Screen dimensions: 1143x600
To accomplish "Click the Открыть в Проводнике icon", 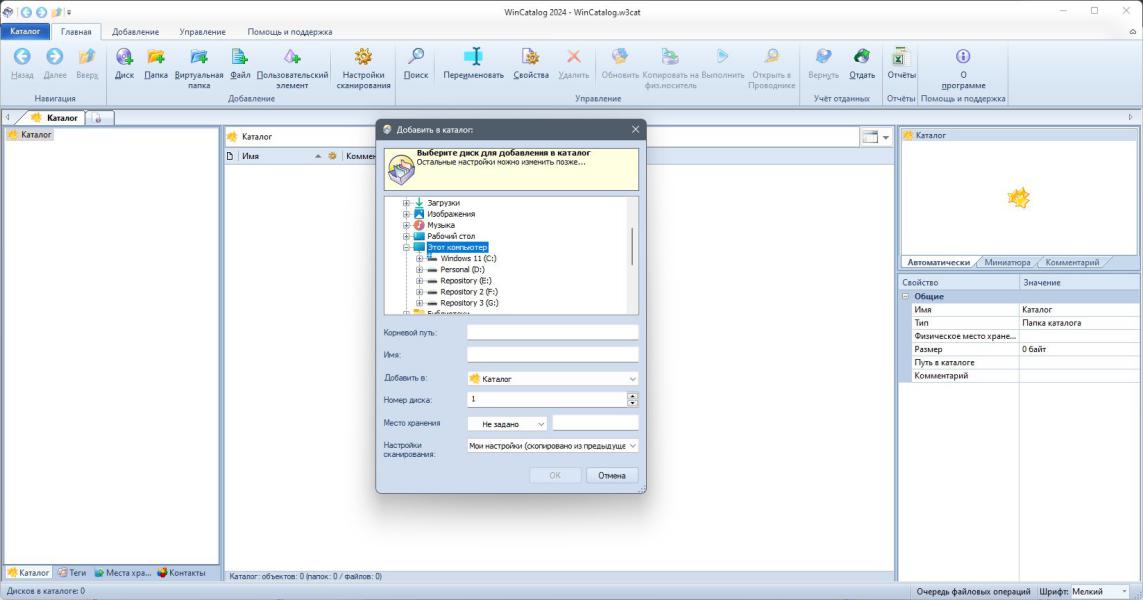I will (x=771, y=56).
